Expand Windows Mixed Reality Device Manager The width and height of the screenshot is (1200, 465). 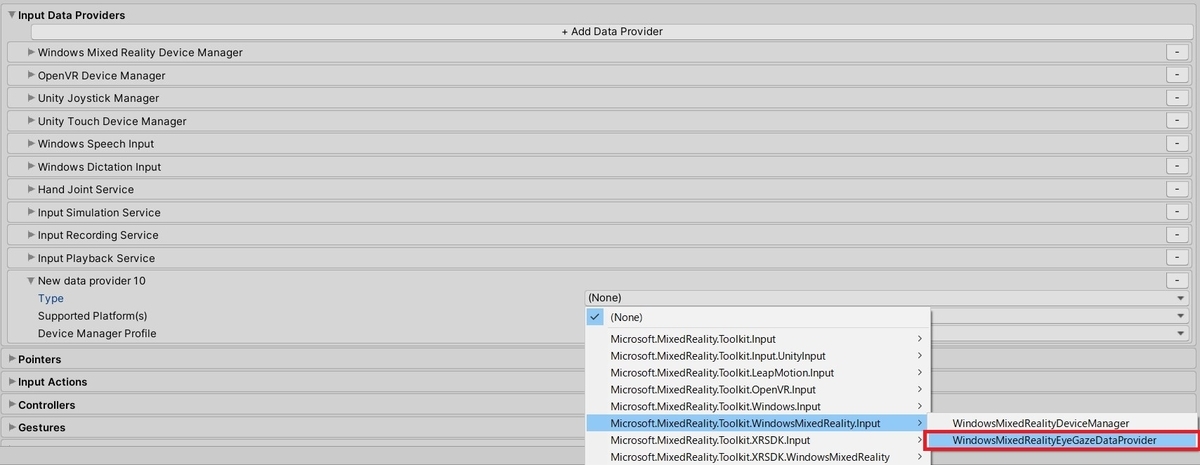[x=31, y=52]
